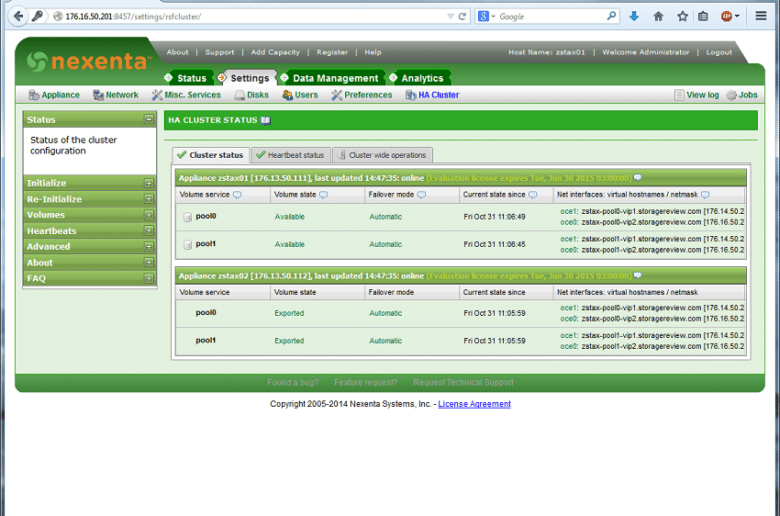Viewport: 780px width, 516px height.
Task: Expand the FAQ sidebar panel
Action: pos(148,278)
